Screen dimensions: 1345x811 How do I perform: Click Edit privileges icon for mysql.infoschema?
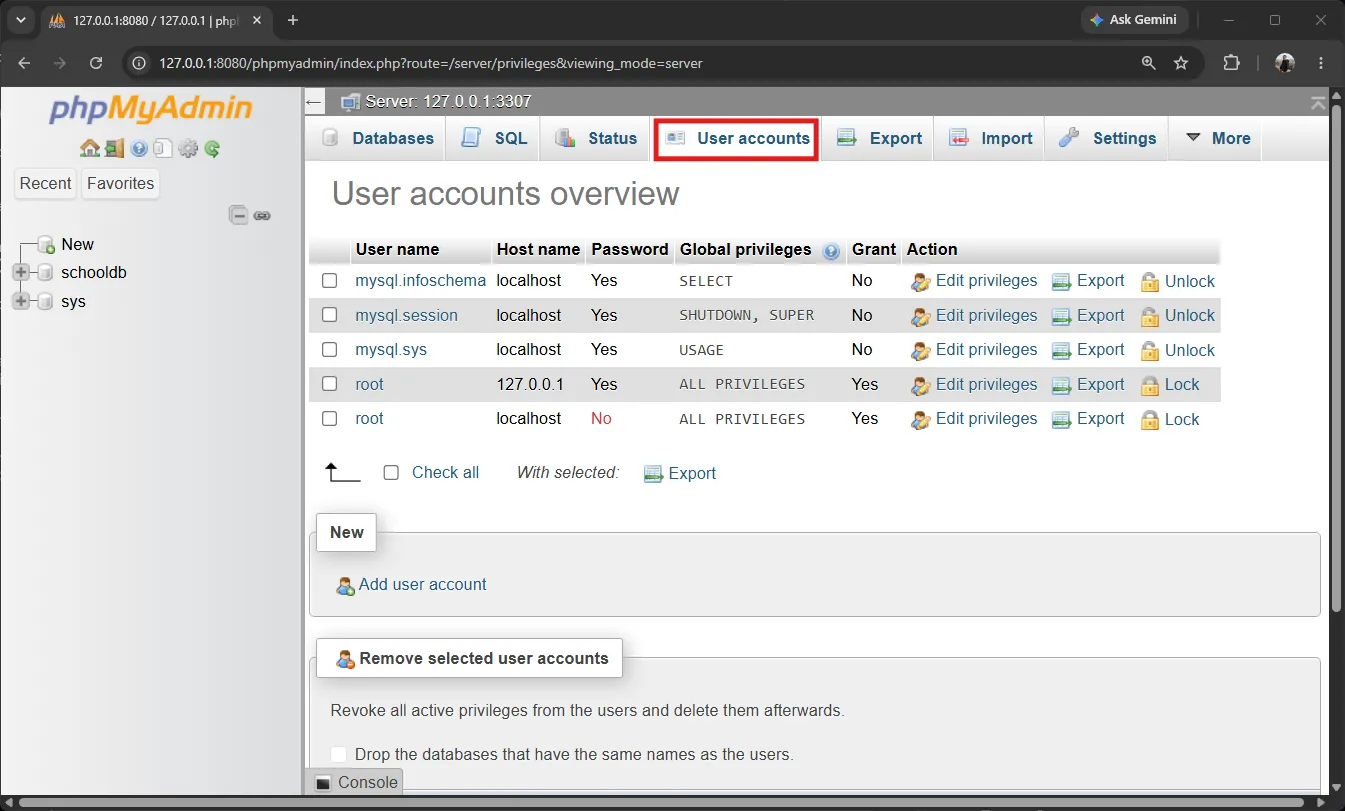(x=920, y=282)
